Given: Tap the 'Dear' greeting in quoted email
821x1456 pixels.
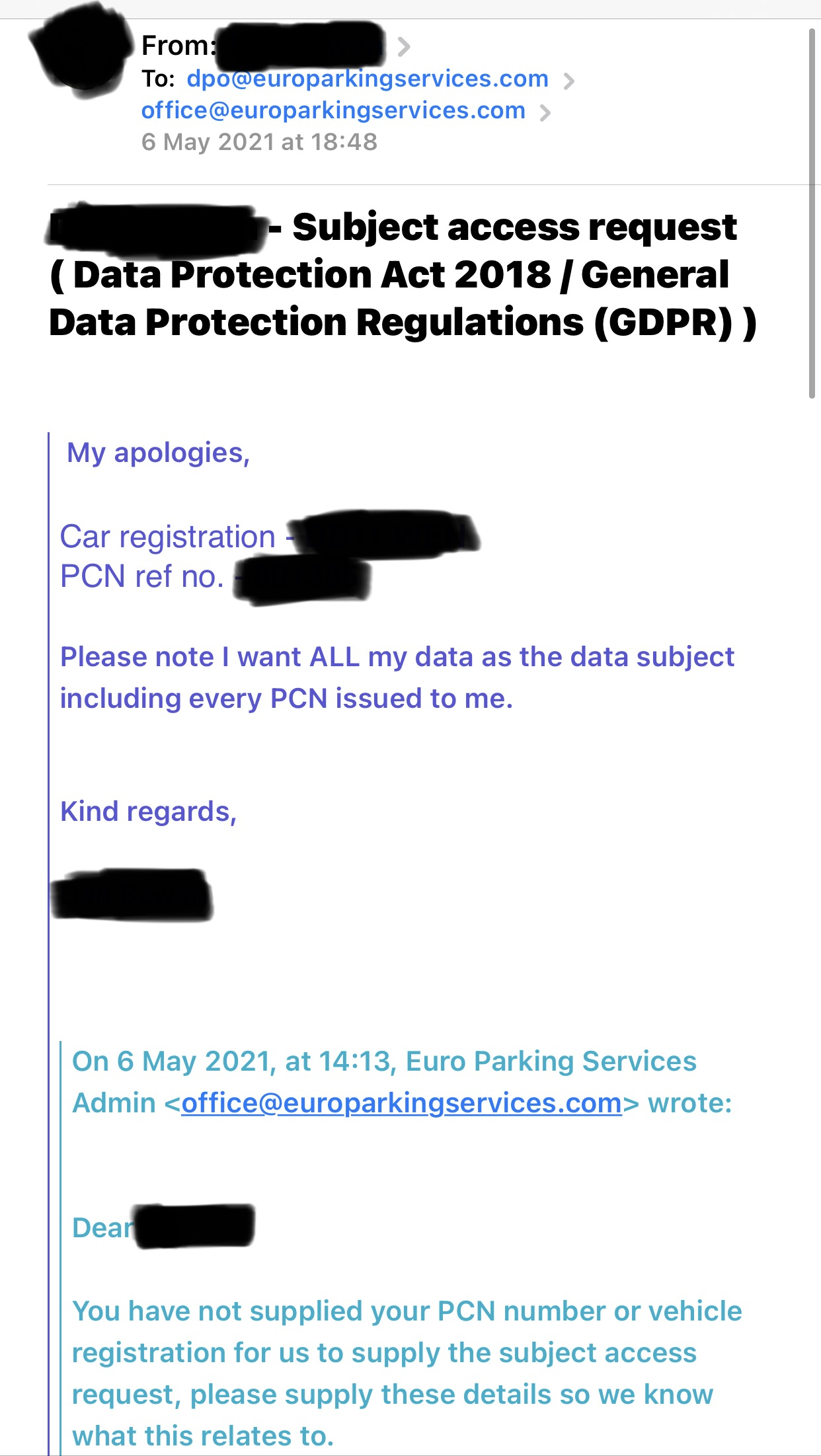Looking at the screenshot, I should tap(102, 1228).
